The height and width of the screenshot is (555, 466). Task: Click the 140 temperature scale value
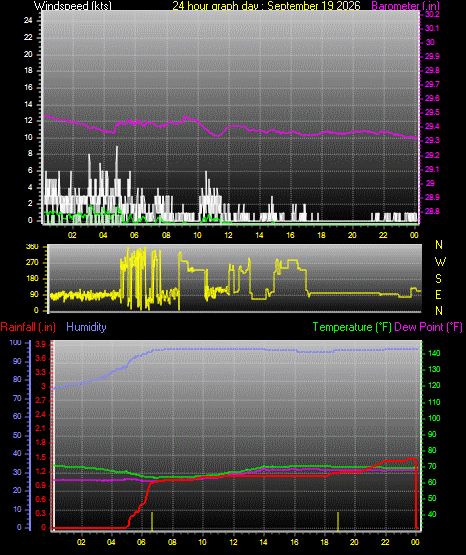coord(434,353)
